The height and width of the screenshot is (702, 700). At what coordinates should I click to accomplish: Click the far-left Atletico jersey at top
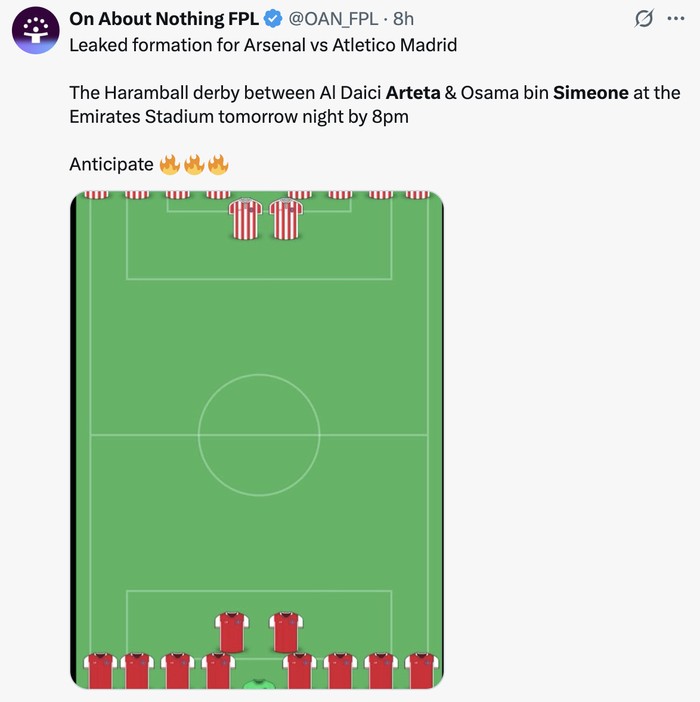[x=96, y=194]
